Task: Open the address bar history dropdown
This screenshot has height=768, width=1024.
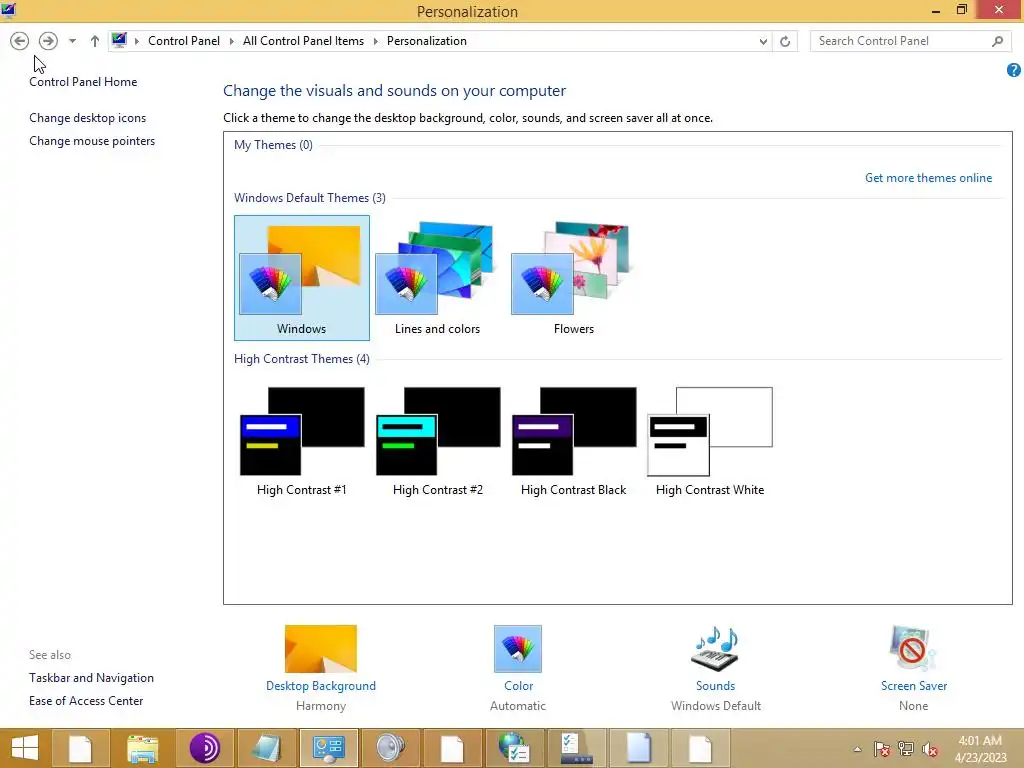Action: point(763,41)
